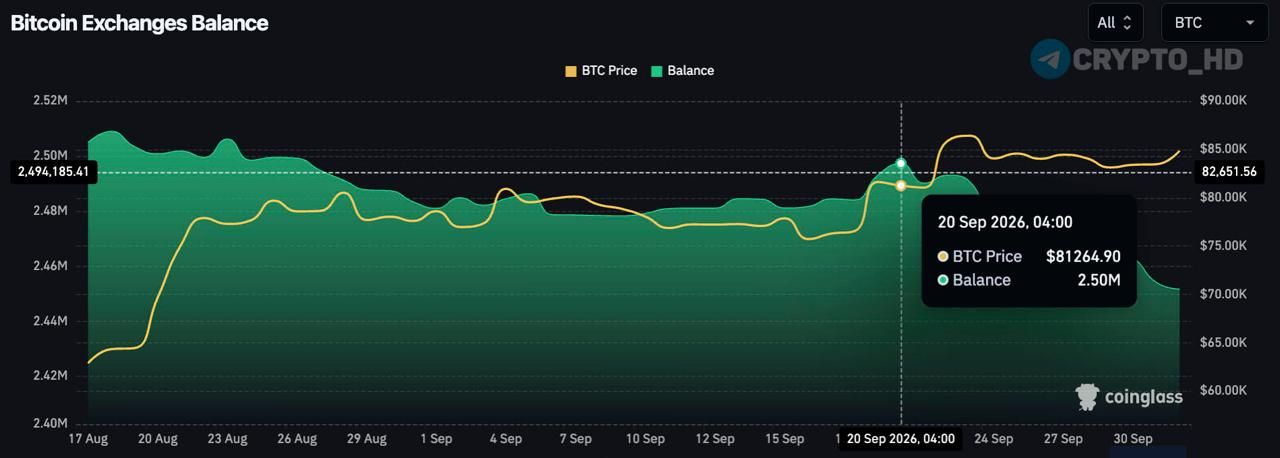Click the 2.48M left axis value
1280x458 pixels.
click(x=50, y=211)
